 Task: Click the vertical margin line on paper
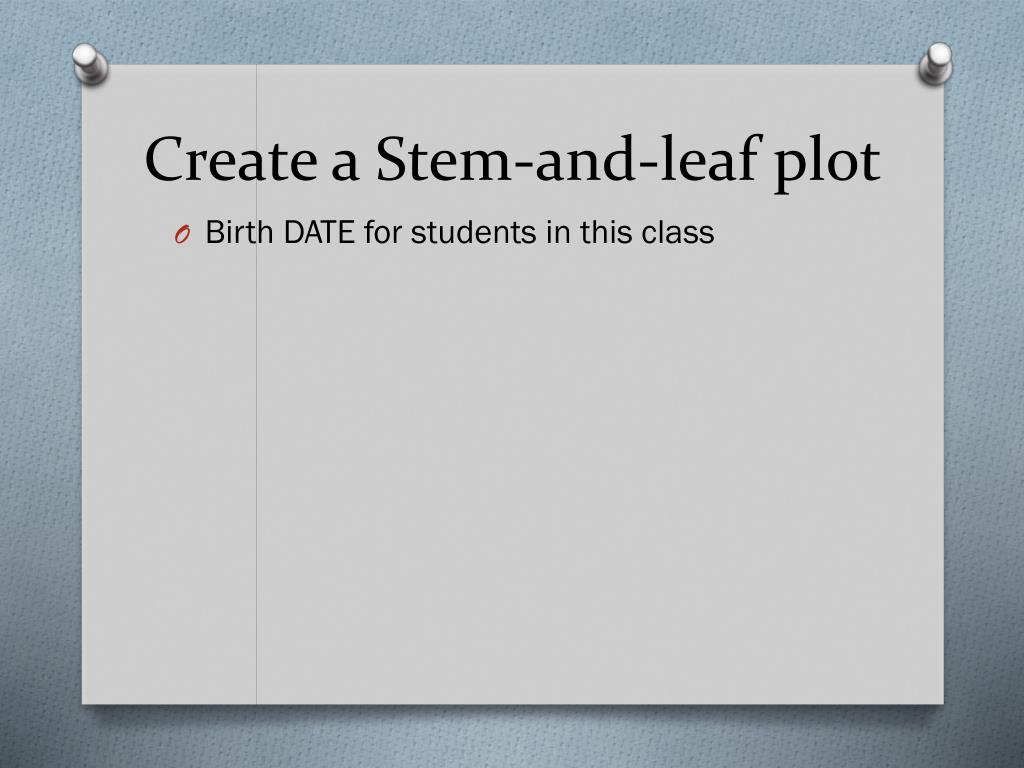point(257,457)
